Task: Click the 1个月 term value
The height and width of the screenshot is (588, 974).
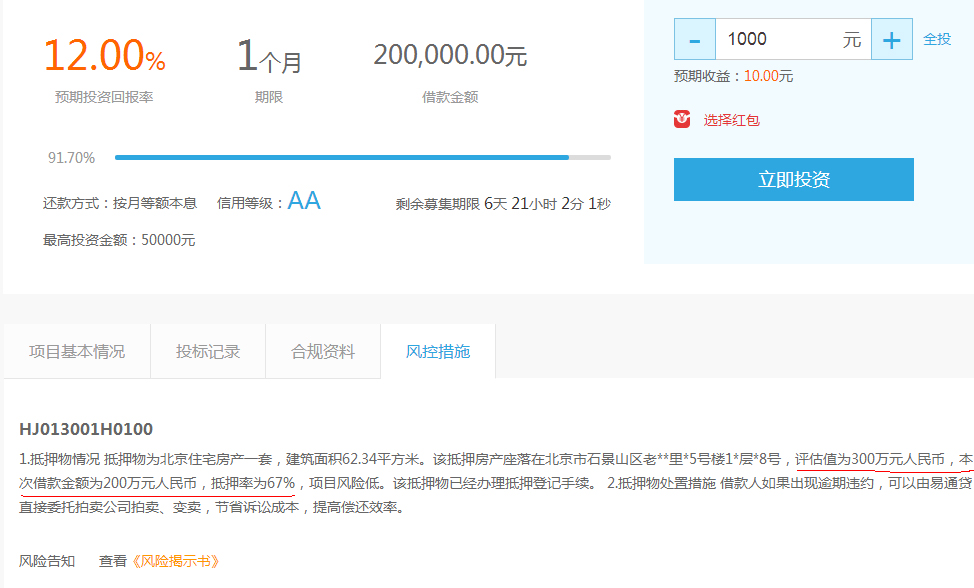Action: [269, 56]
